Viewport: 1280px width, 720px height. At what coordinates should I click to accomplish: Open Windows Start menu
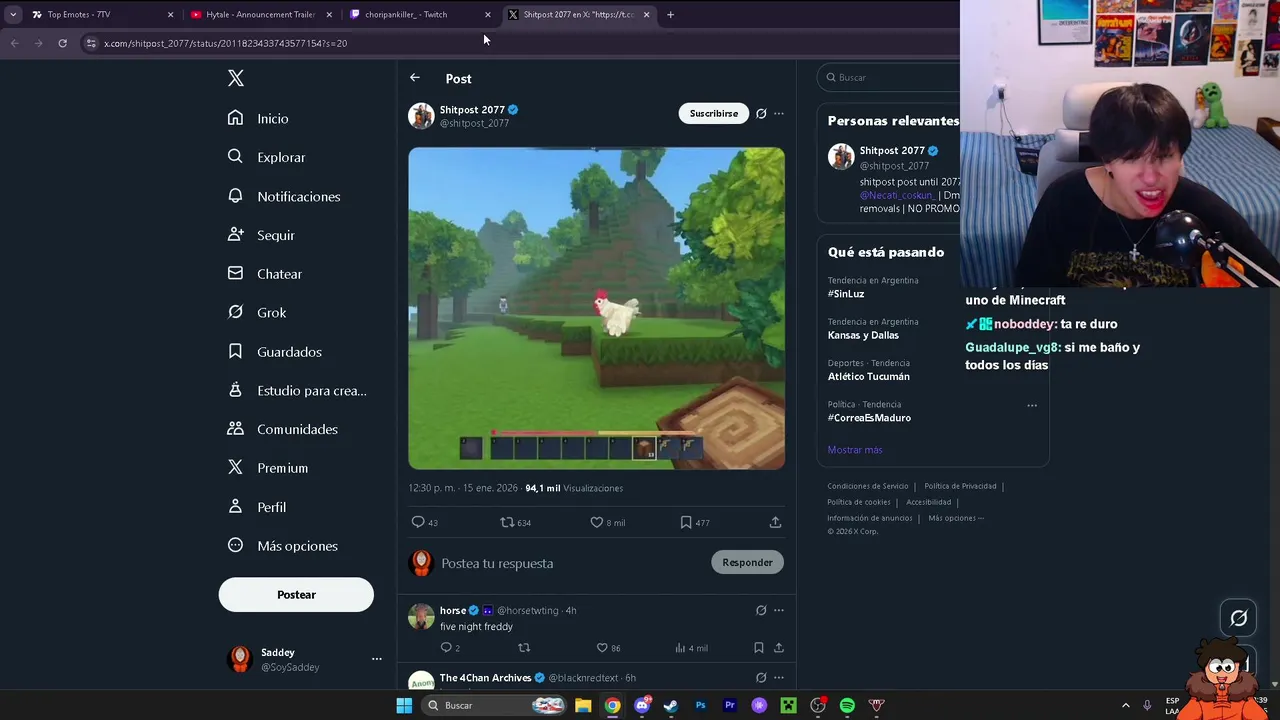(x=404, y=705)
